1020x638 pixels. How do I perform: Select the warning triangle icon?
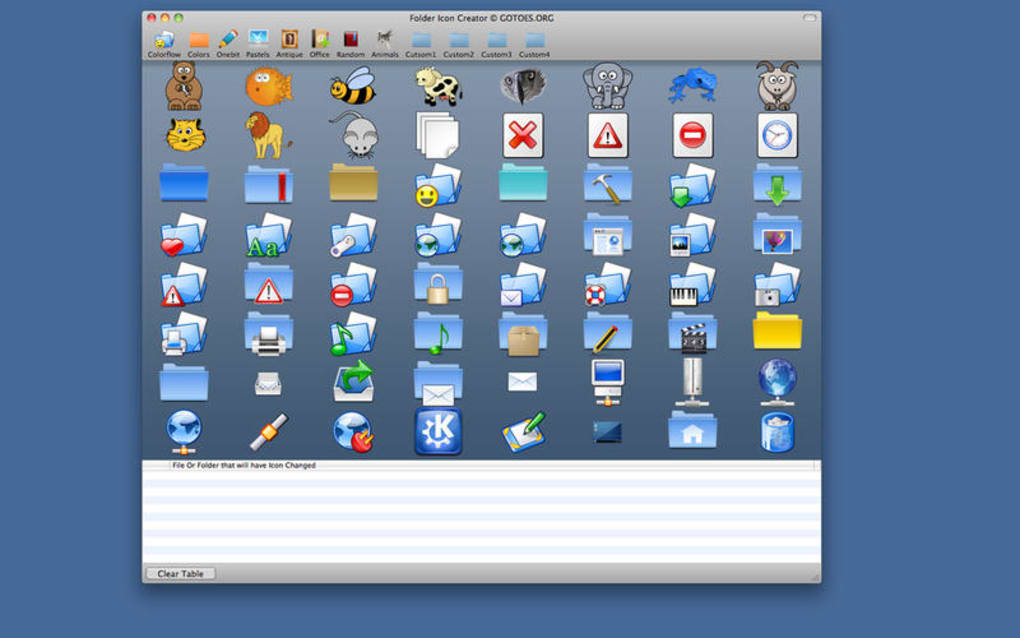(x=607, y=135)
